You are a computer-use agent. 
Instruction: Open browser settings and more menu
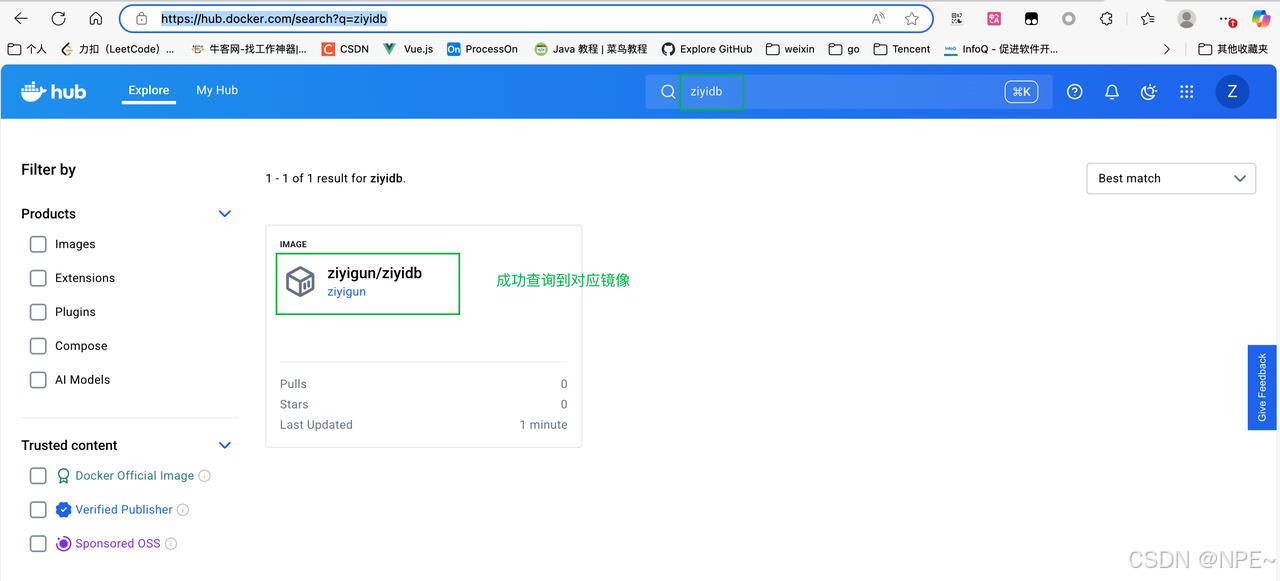coord(1228,19)
